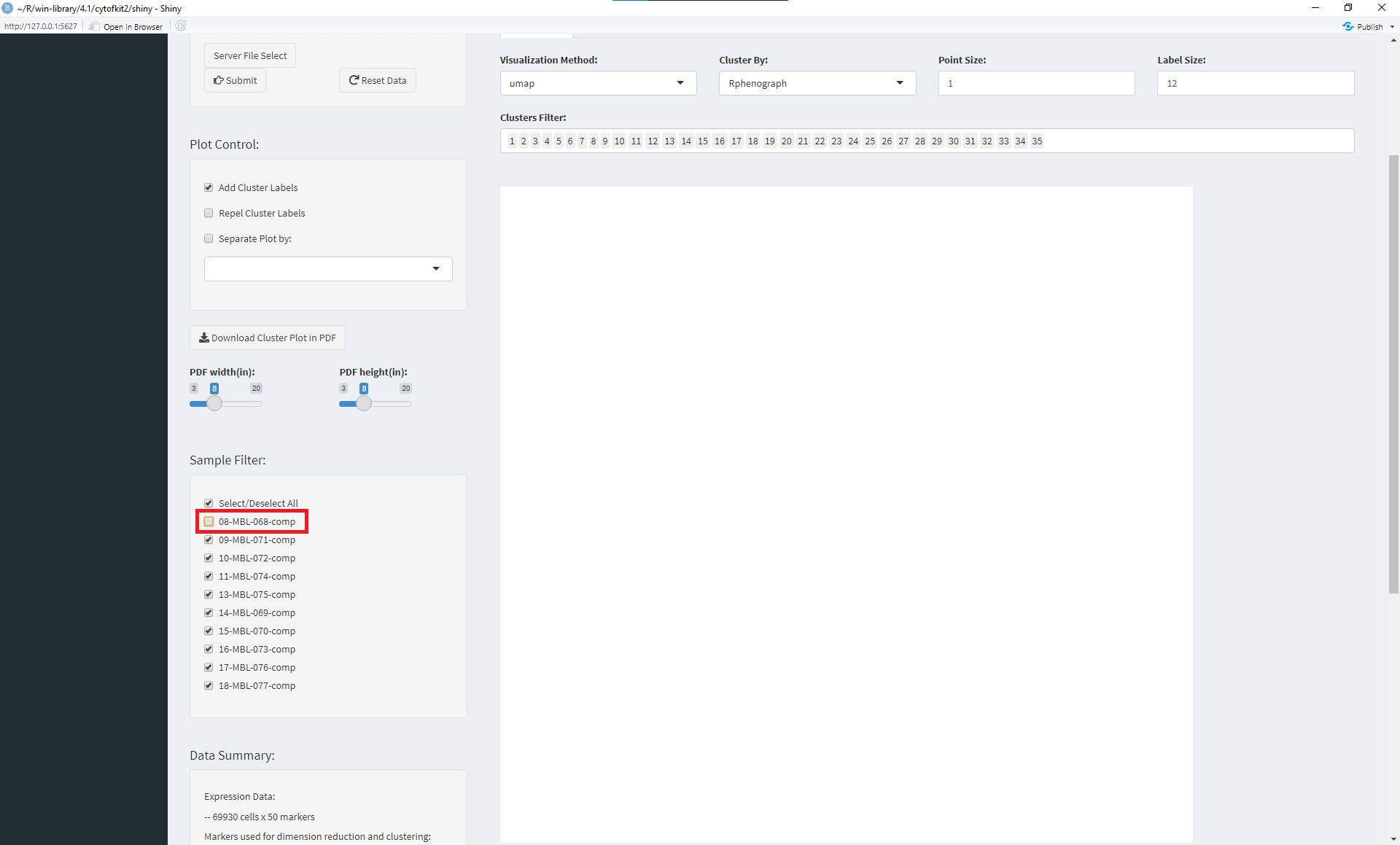Screen dimensions: 1400x845
Task: Click the Point Size input field
Action: [x=1036, y=83]
